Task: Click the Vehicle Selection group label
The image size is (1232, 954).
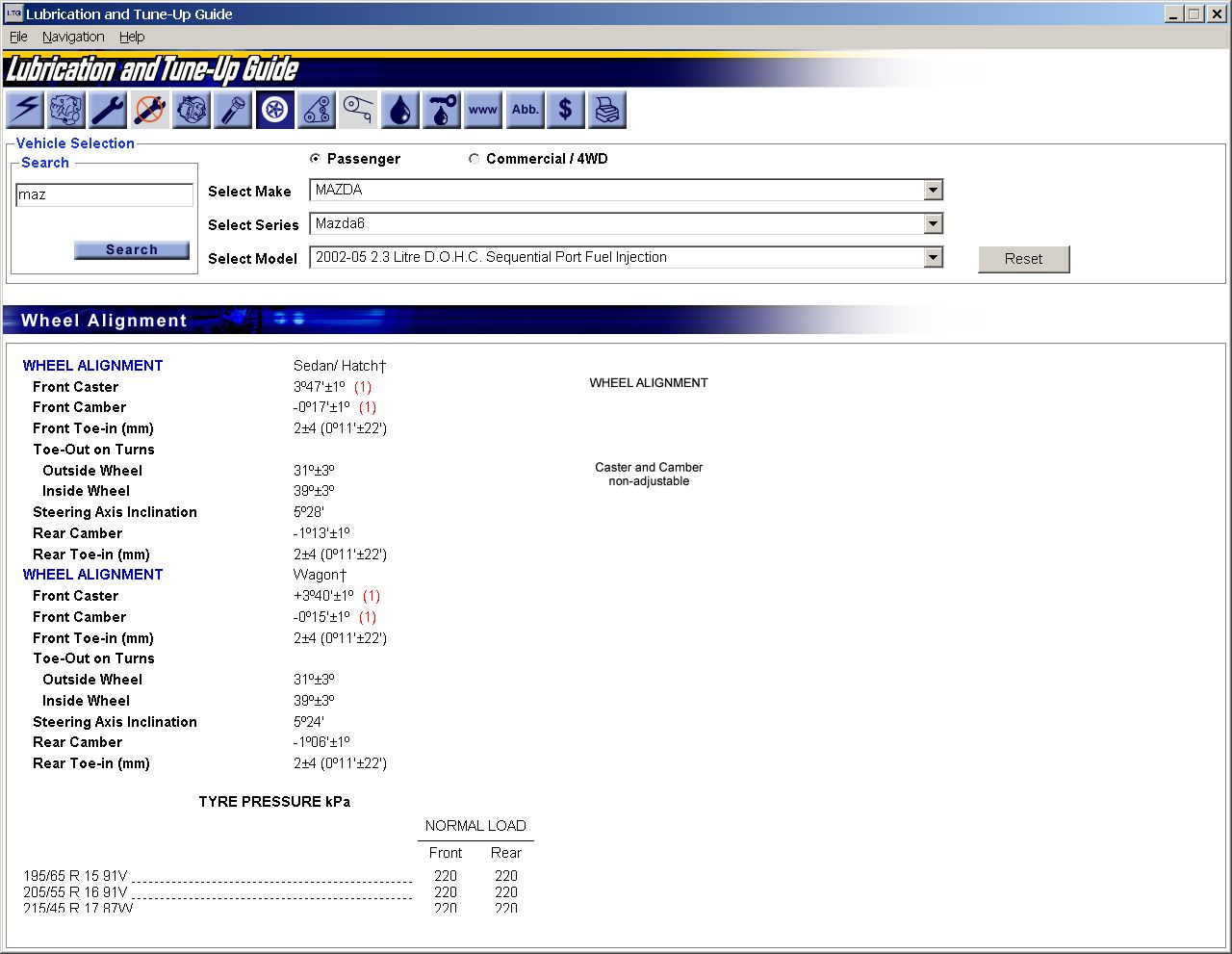Action: point(75,143)
